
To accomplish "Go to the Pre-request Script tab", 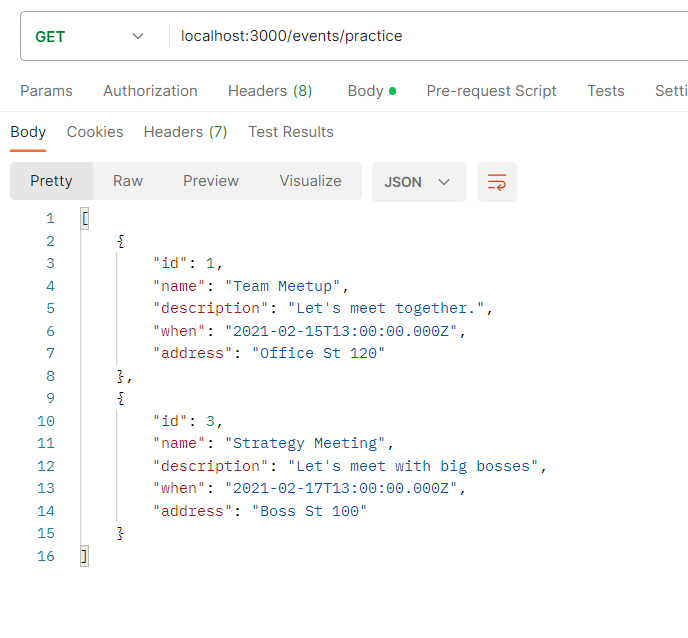I will pos(491,91).
